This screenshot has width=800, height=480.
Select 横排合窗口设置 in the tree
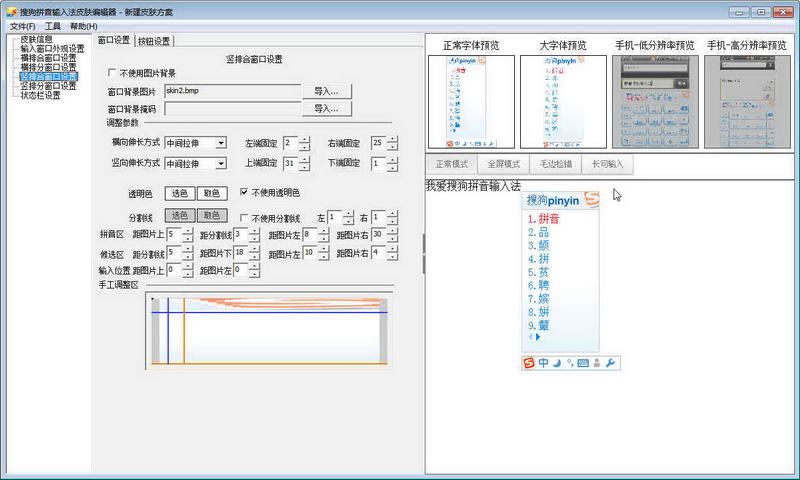(48, 58)
